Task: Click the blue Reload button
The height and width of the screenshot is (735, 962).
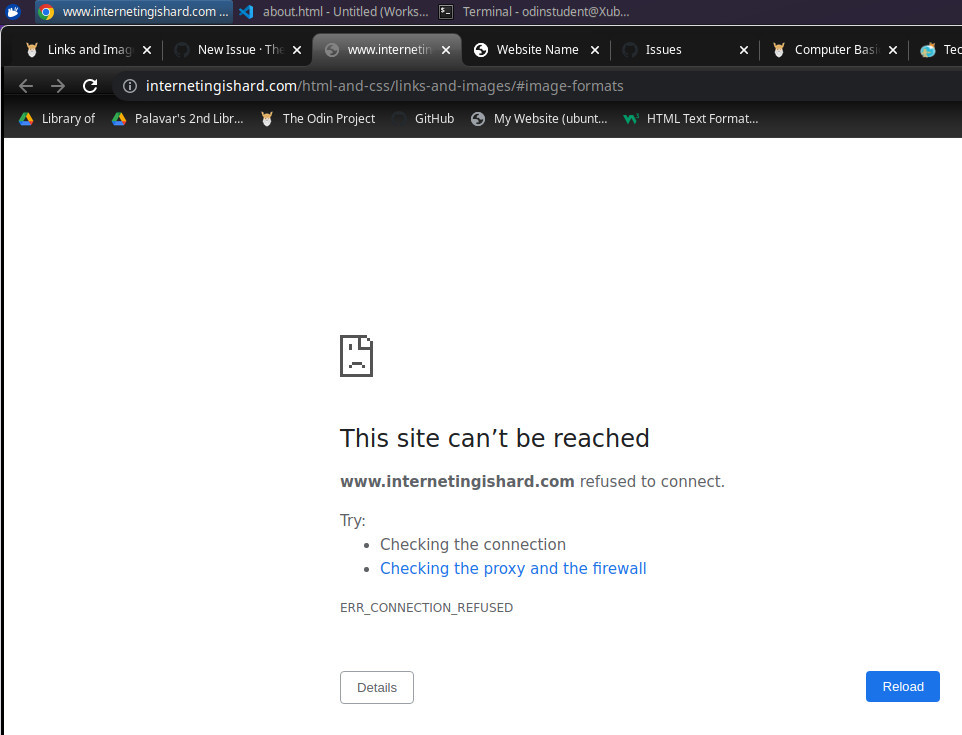Action: pos(902,686)
